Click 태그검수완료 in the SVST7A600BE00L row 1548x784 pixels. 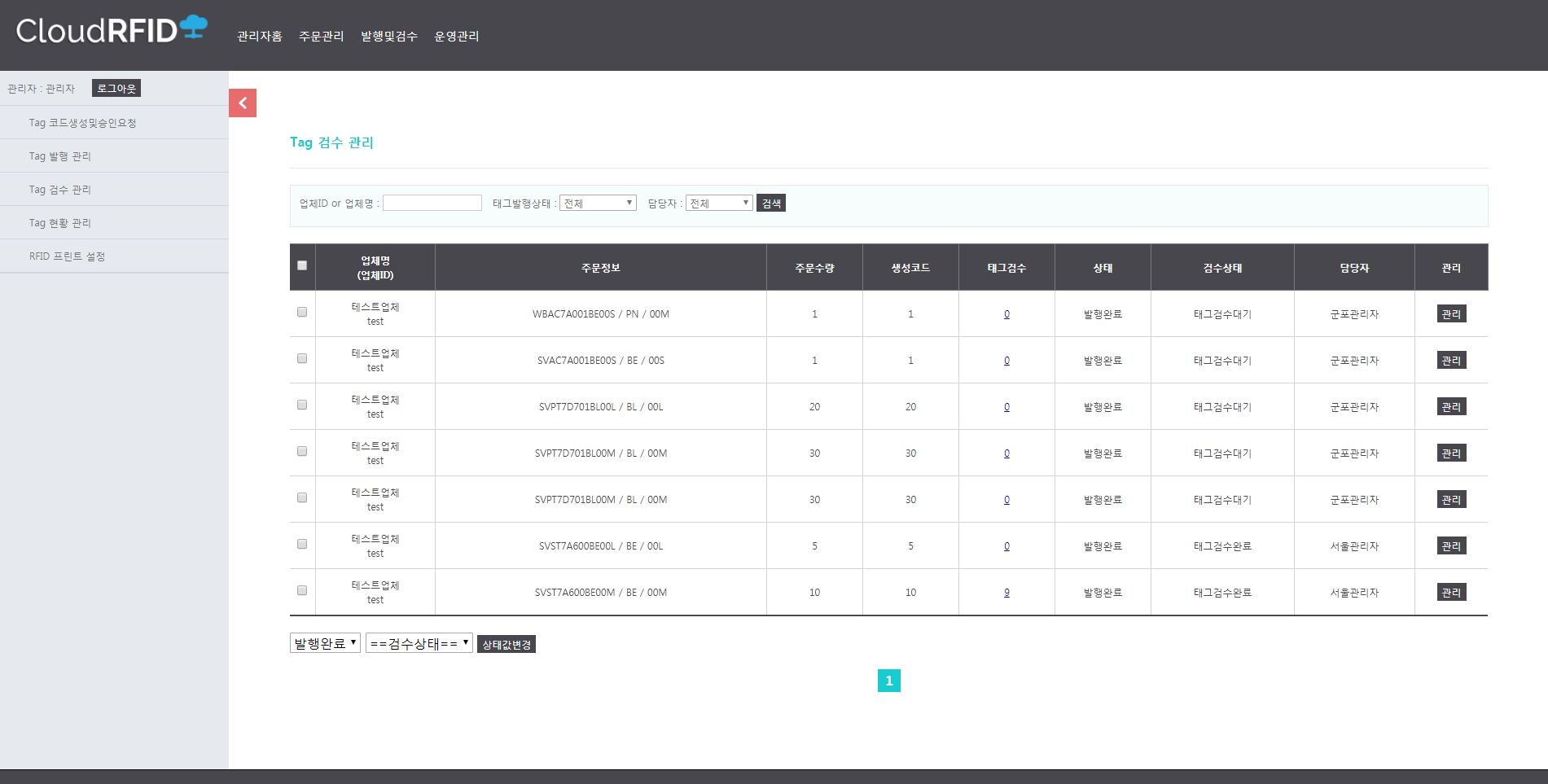1222,546
